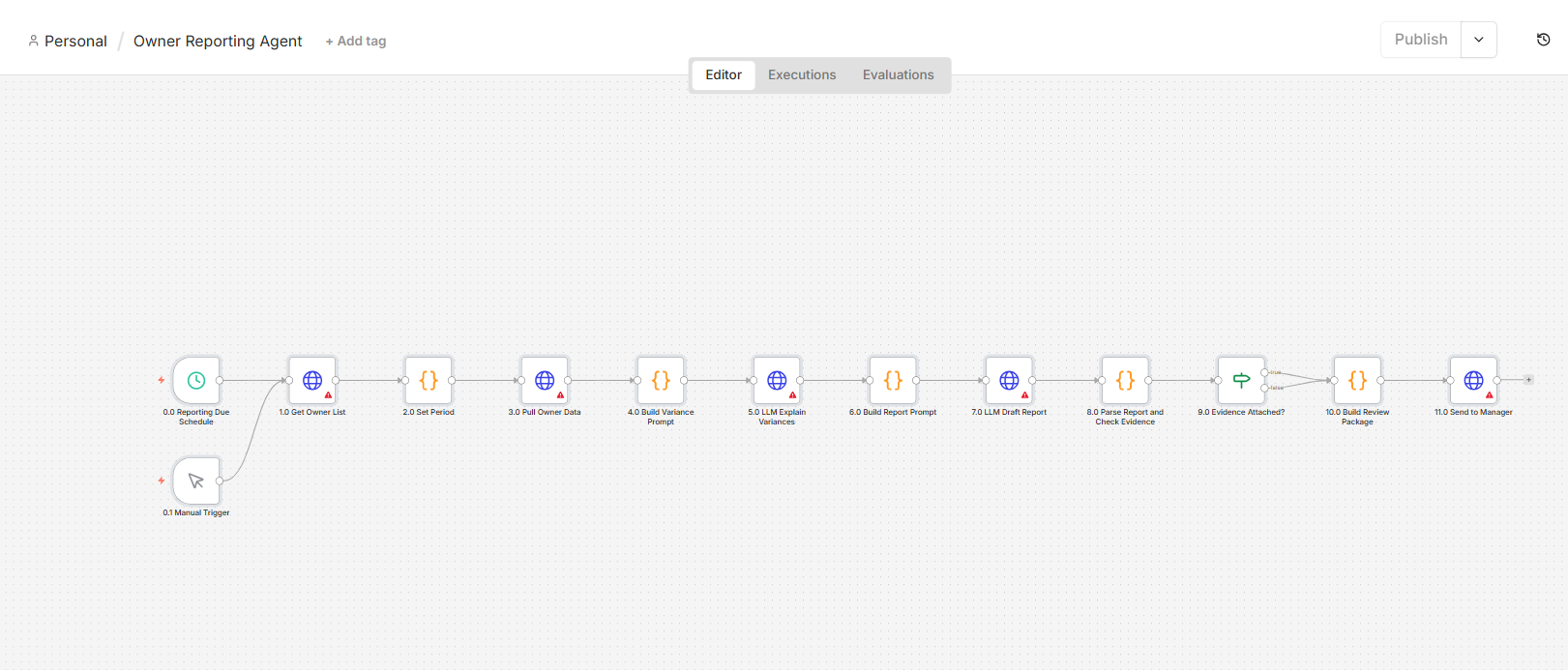Viewport: 1568px width, 670px height.
Task: Select the Manual Trigger cursor node
Action: pos(196,481)
